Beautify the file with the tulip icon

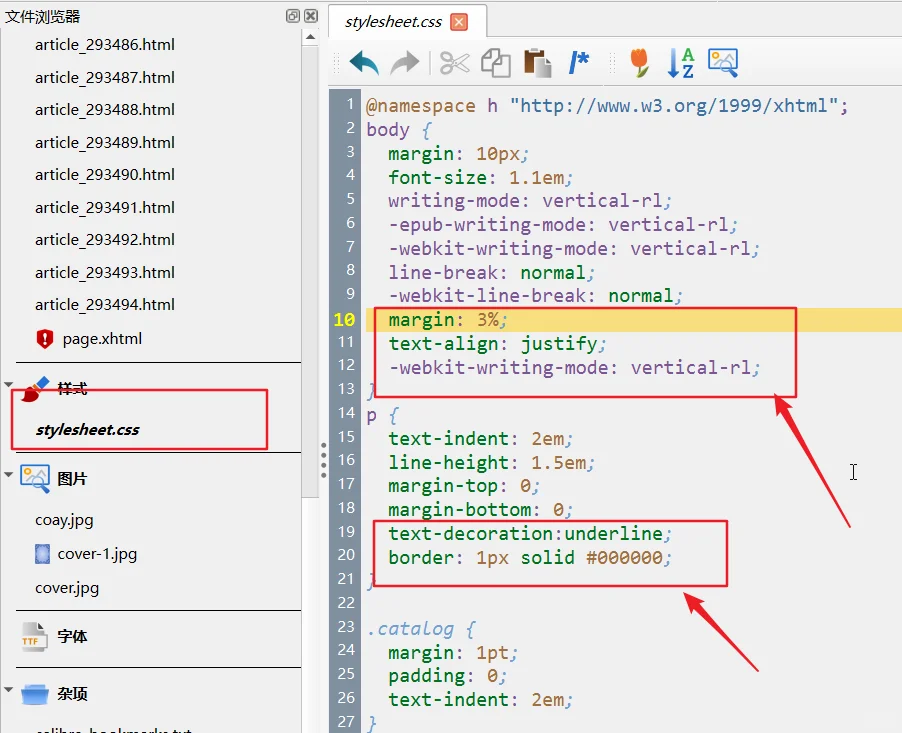tap(640, 63)
